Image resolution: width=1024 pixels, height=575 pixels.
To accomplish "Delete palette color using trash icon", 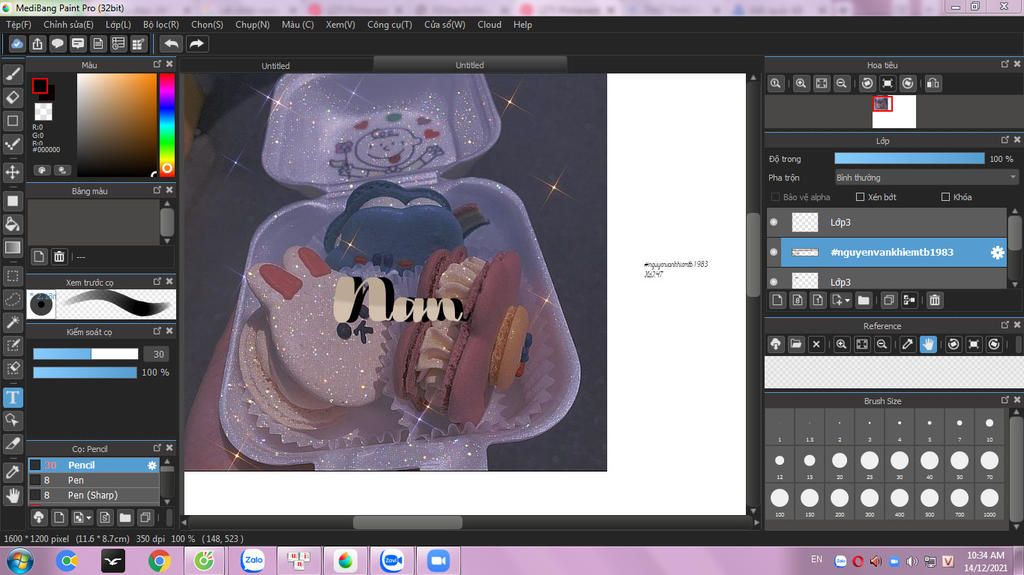I will (x=59, y=256).
